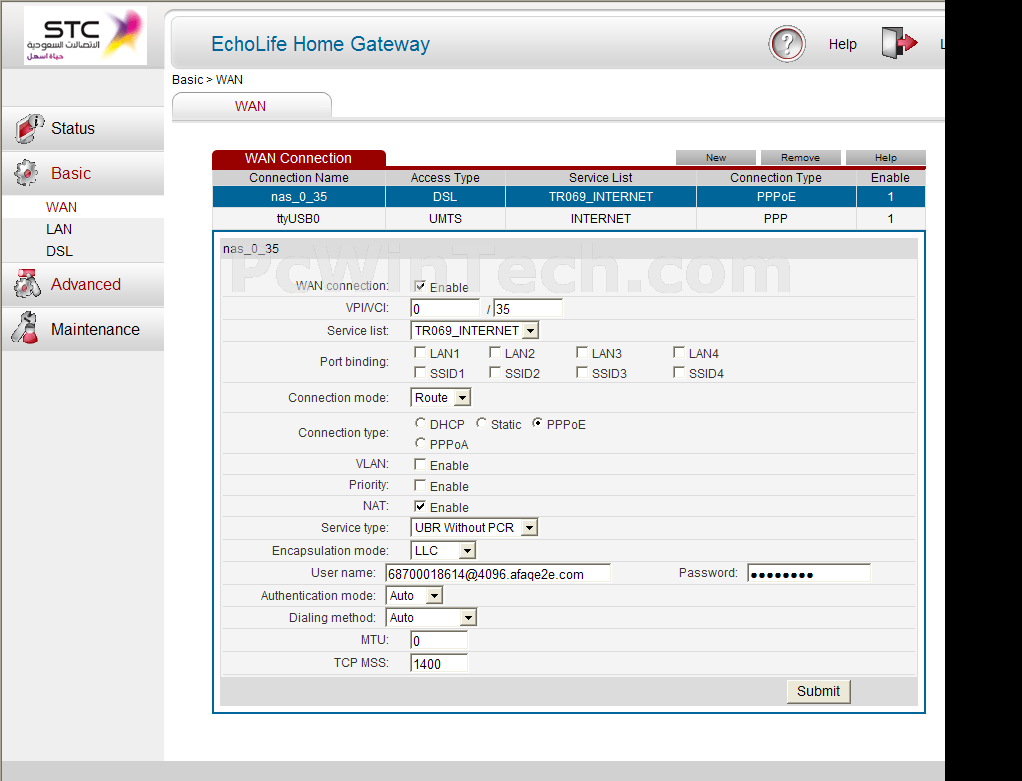The image size is (1022, 781).
Task: Select PPPoE connection type
Action: click(x=537, y=423)
